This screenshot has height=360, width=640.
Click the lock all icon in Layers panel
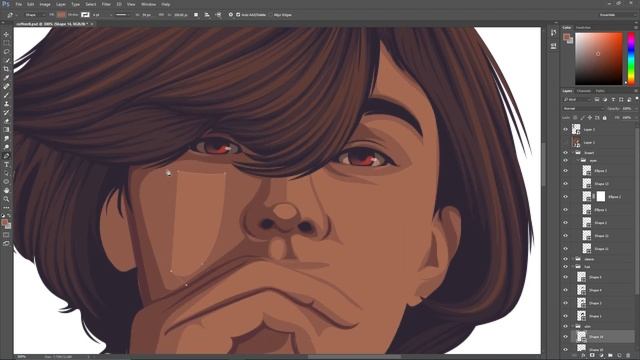(x=604, y=118)
